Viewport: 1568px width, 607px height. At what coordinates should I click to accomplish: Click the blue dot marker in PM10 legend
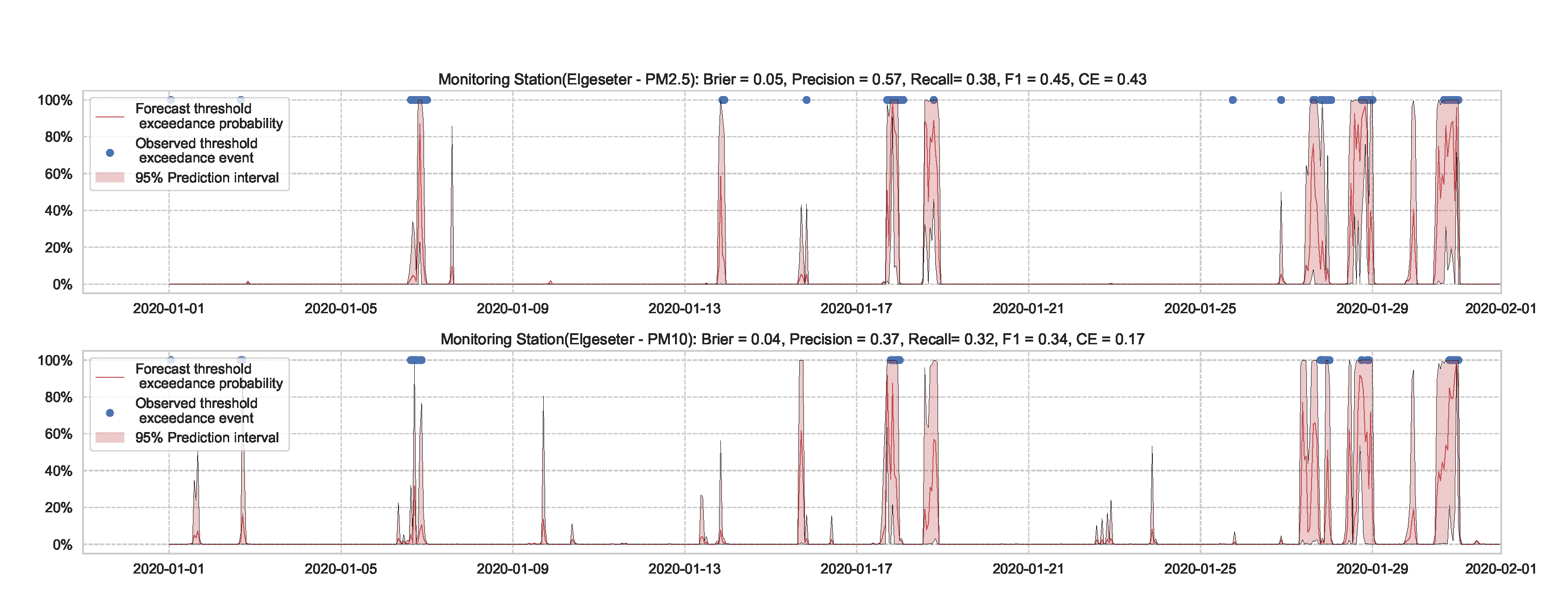point(109,413)
